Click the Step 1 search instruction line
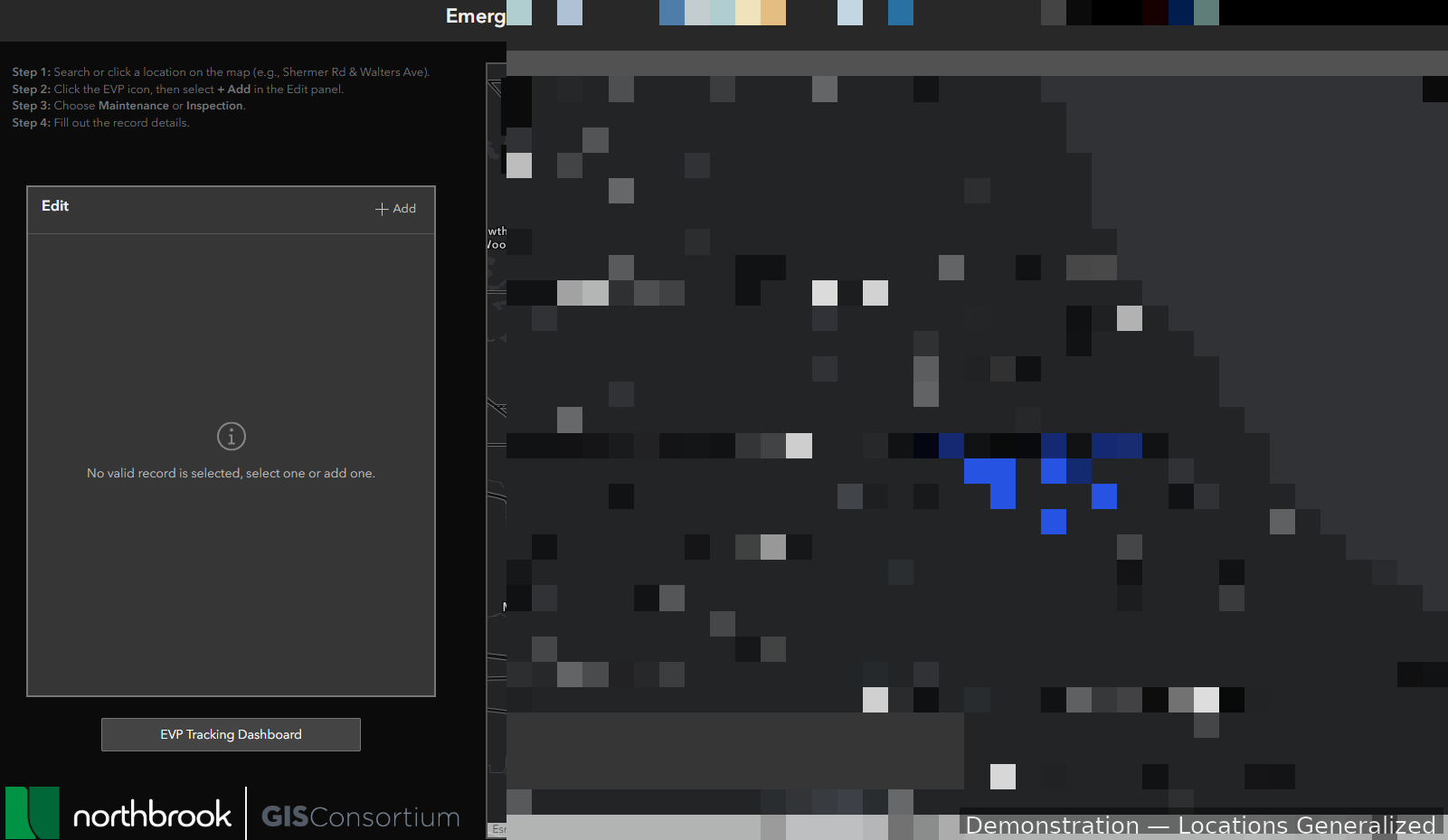The height and width of the screenshot is (840, 1448). pyautogui.click(x=221, y=72)
